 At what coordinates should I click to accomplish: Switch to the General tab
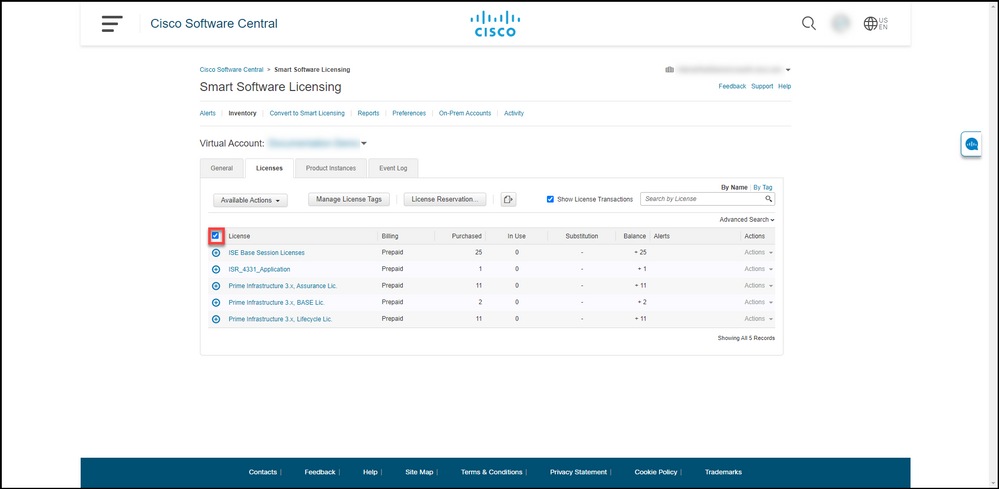tap(222, 169)
